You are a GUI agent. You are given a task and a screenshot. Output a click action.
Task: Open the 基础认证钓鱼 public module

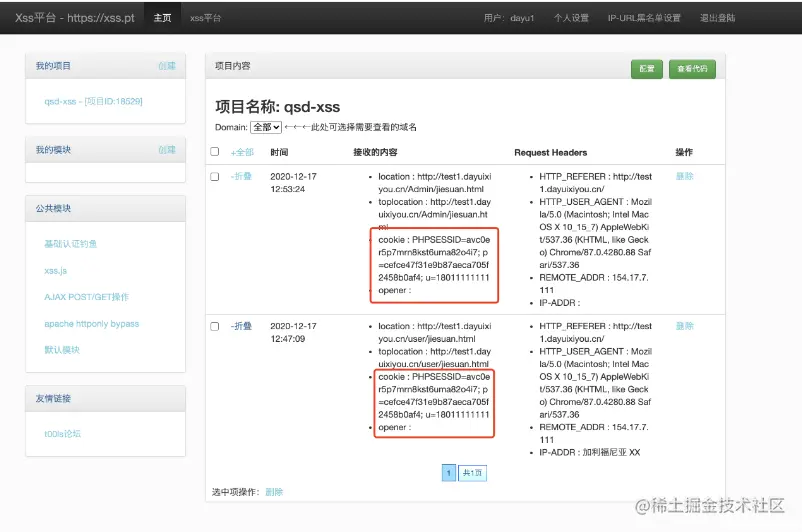(71, 244)
